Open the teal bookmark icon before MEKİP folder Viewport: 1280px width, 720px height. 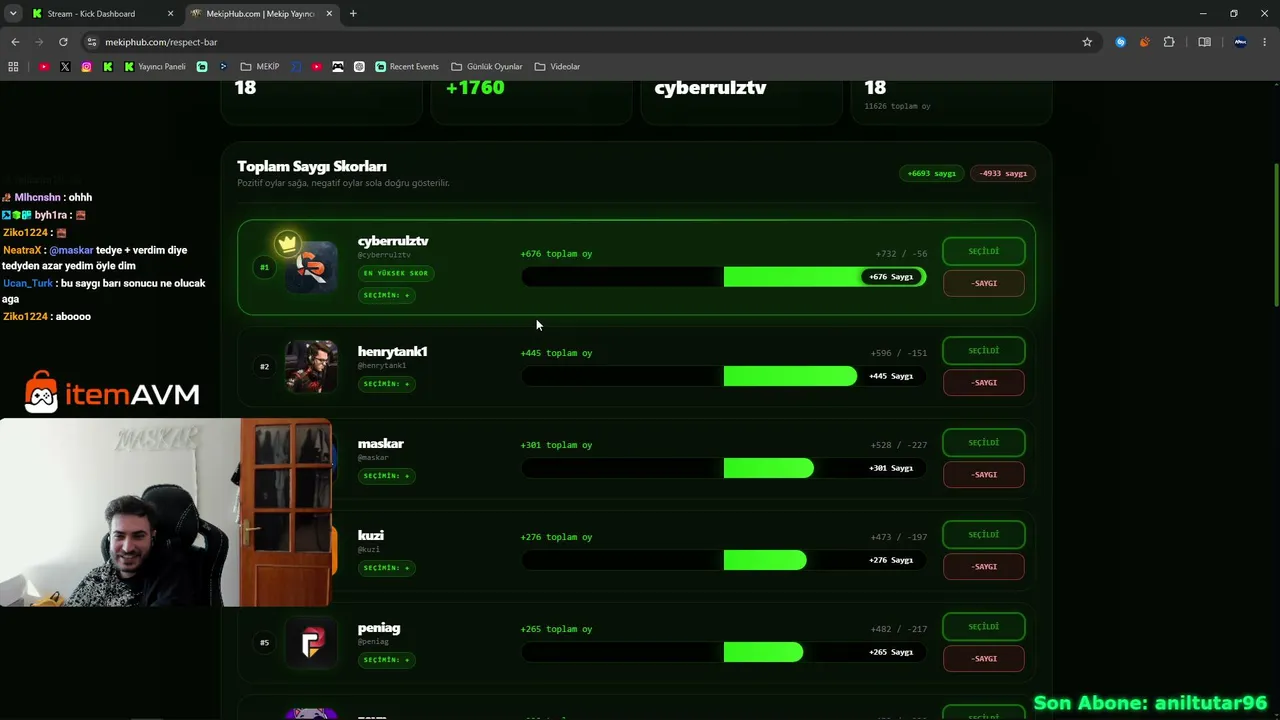click(202, 67)
